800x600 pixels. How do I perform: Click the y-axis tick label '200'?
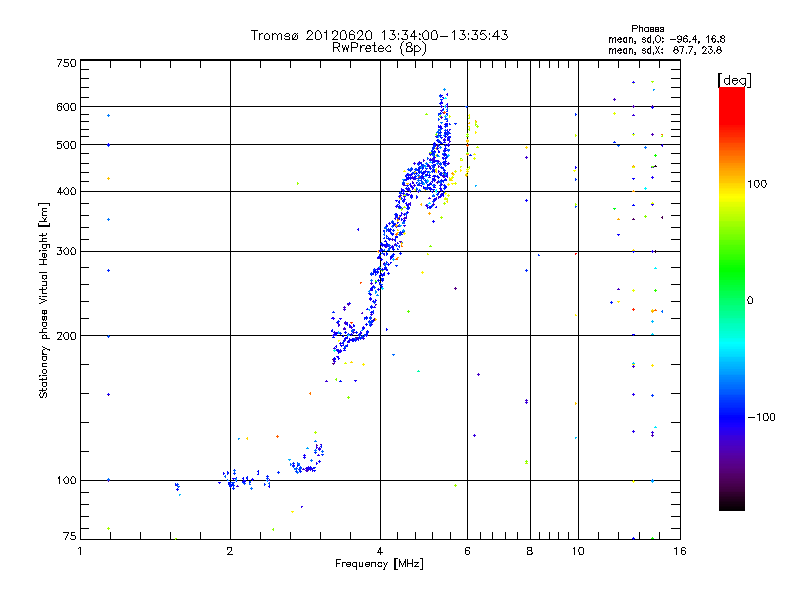66,336
